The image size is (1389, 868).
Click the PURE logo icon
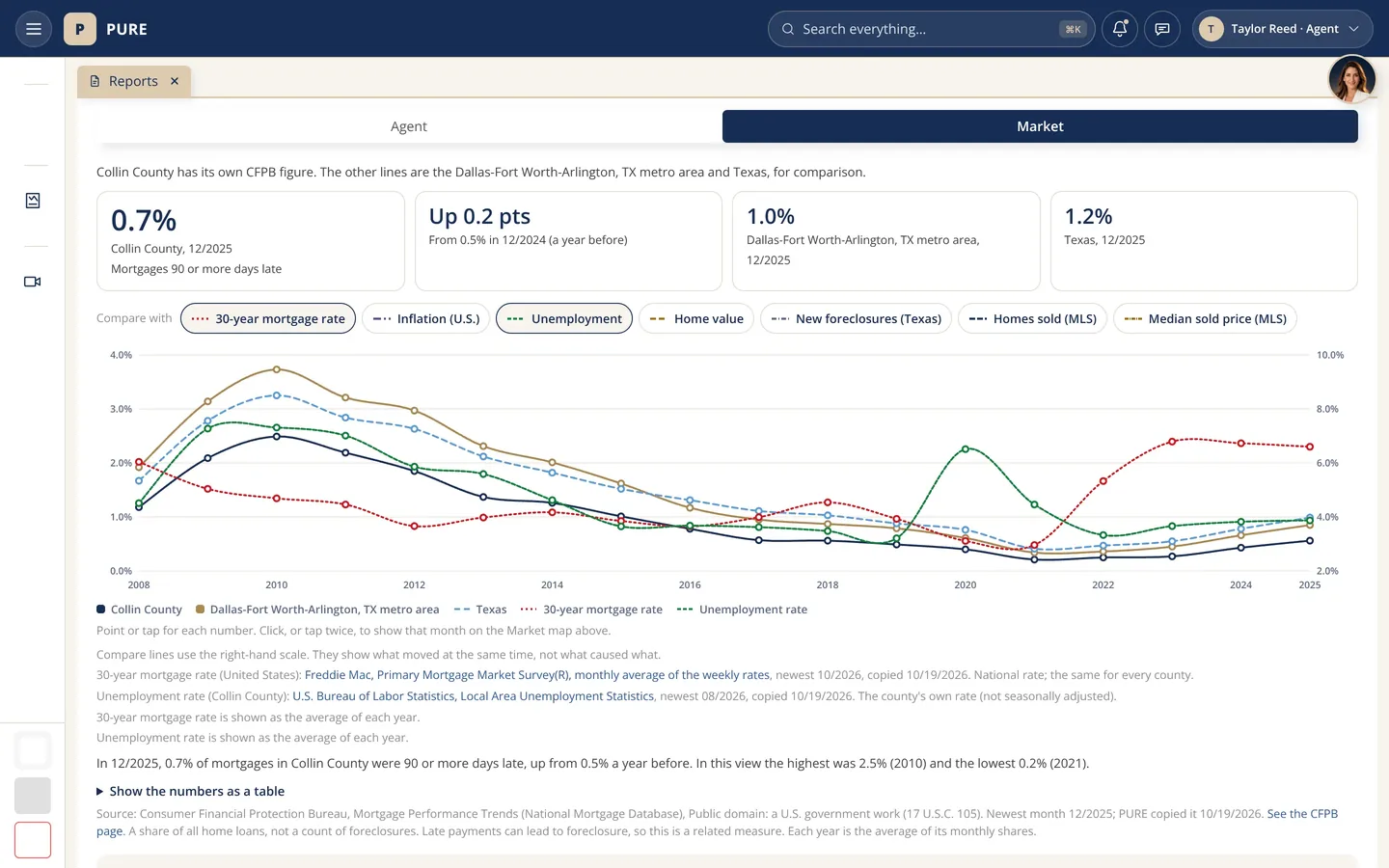click(x=80, y=29)
